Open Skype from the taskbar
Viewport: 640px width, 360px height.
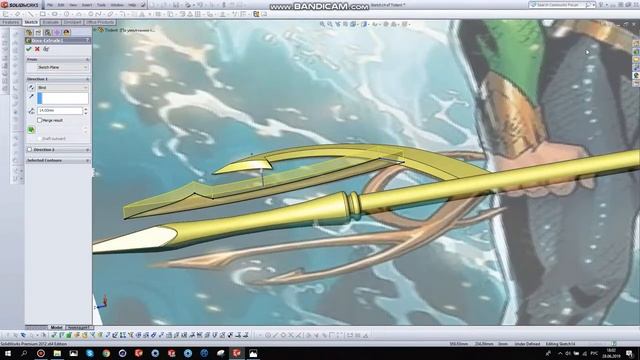90,353
